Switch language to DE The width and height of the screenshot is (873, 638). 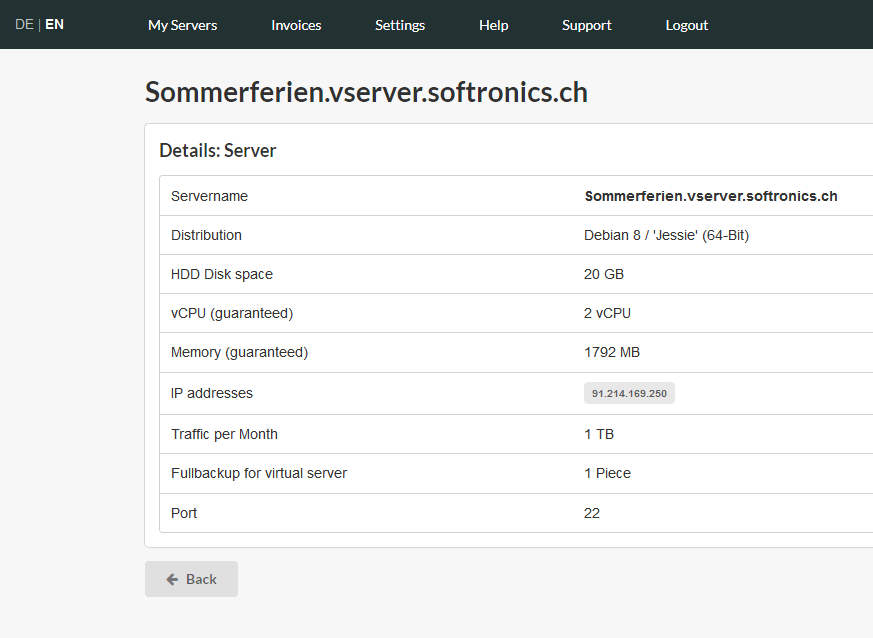click(24, 24)
